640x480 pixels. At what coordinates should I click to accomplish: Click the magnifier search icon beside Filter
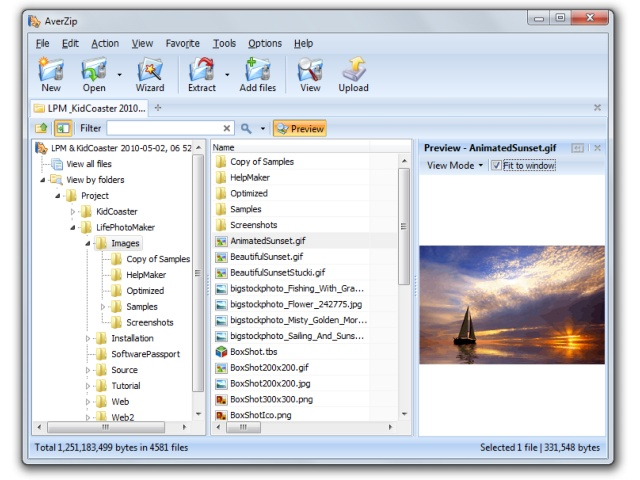click(x=246, y=129)
